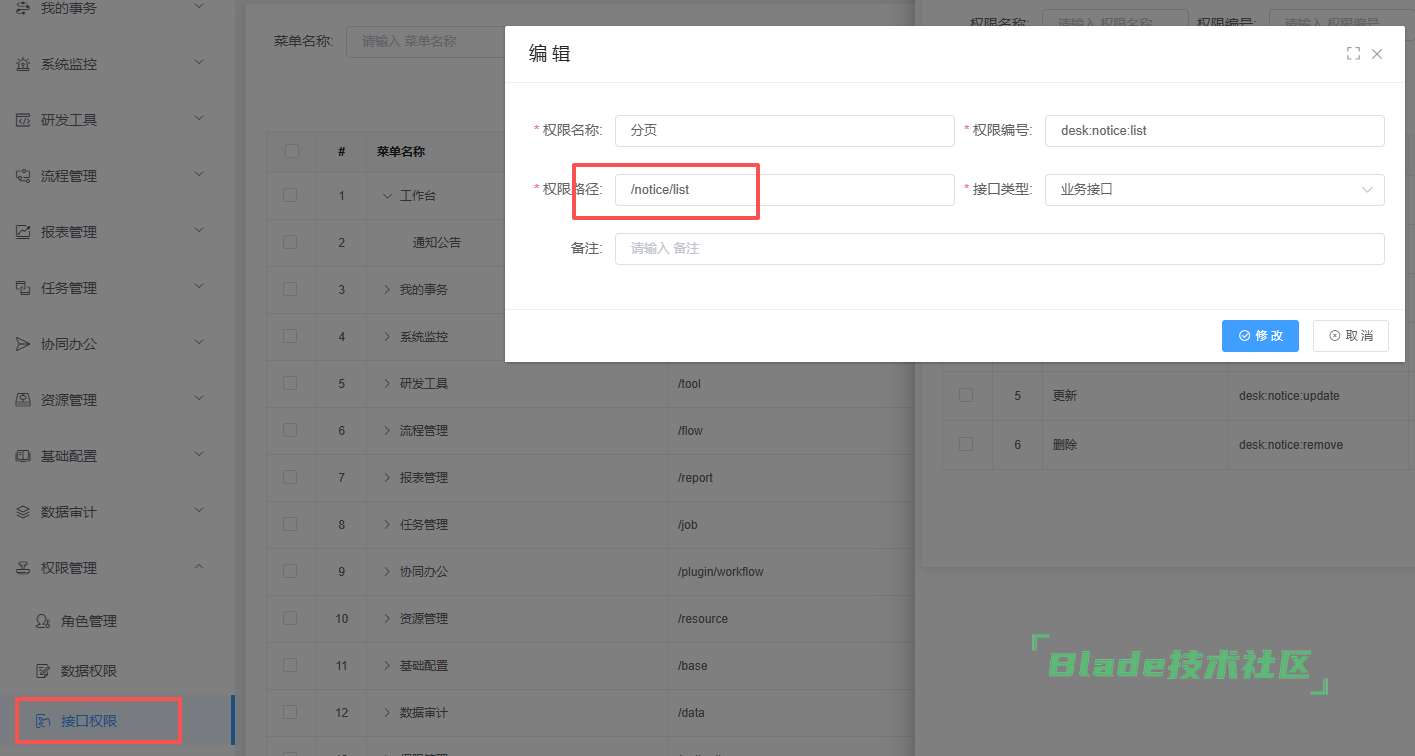Click the 取消 cancel button
This screenshot has height=756, width=1415.
pos(1350,336)
